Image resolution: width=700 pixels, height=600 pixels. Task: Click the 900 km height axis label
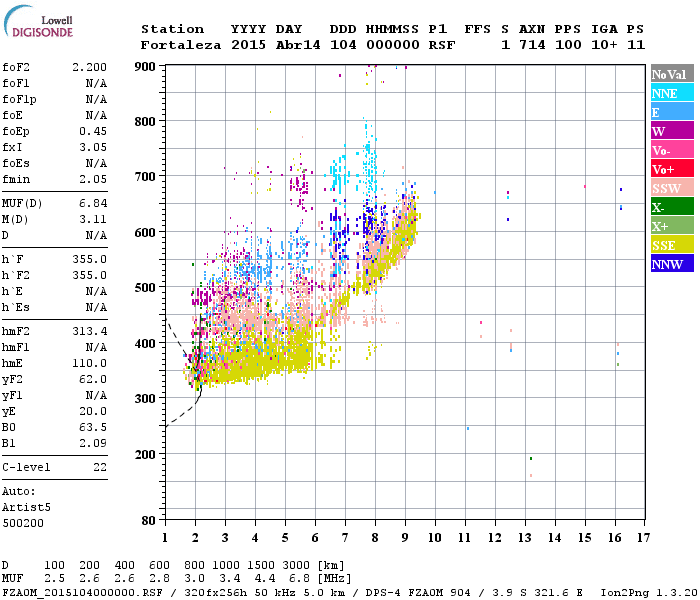pyautogui.click(x=145, y=67)
